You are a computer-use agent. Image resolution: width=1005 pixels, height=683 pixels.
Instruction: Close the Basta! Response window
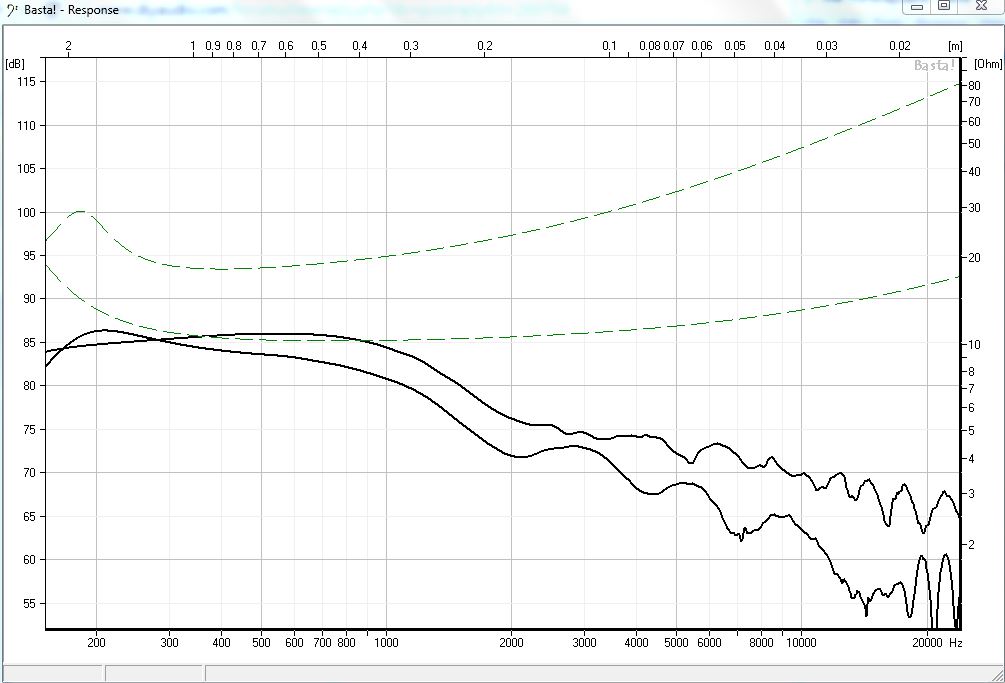click(981, 6)
